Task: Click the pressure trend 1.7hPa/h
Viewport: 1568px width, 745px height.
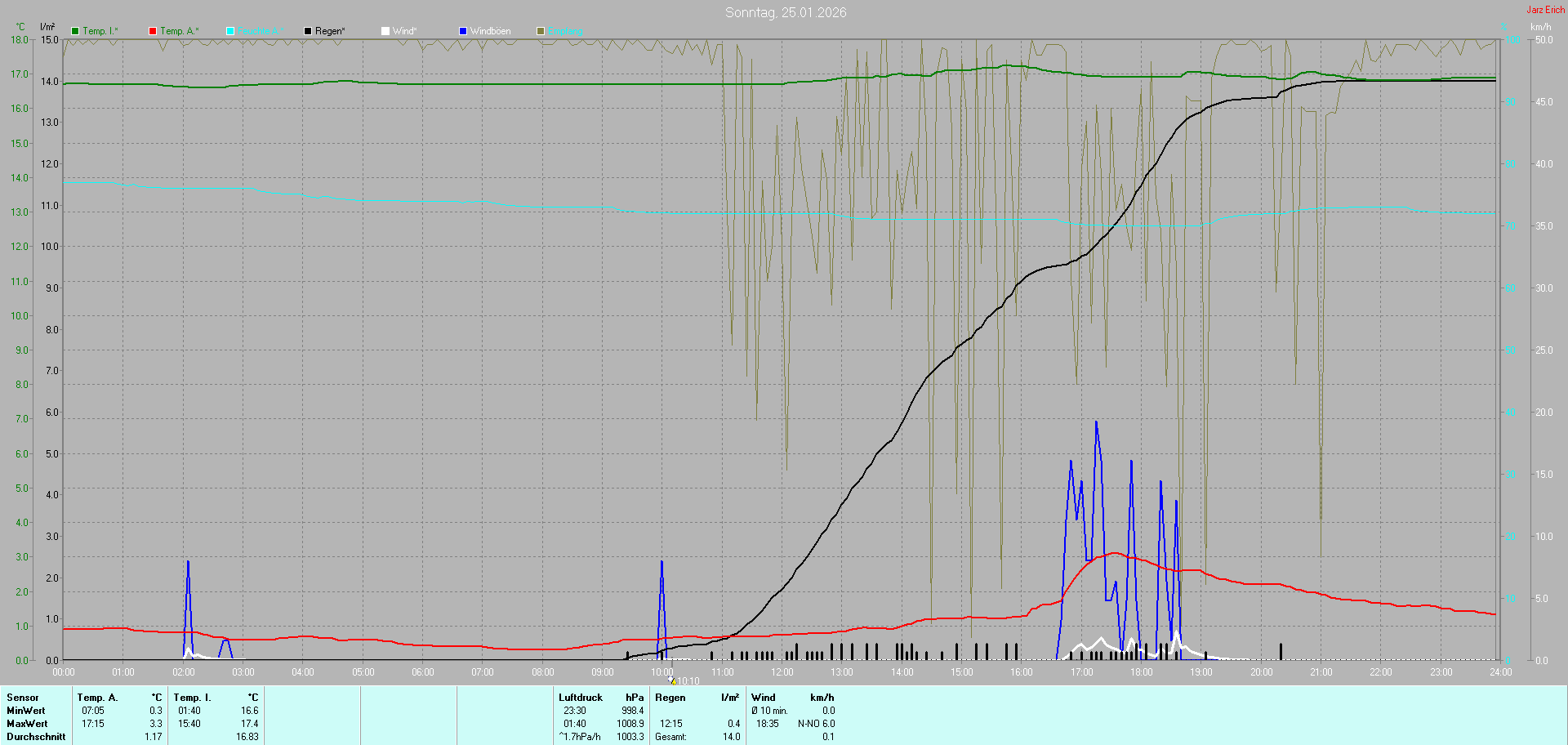Action: [580, 737]
